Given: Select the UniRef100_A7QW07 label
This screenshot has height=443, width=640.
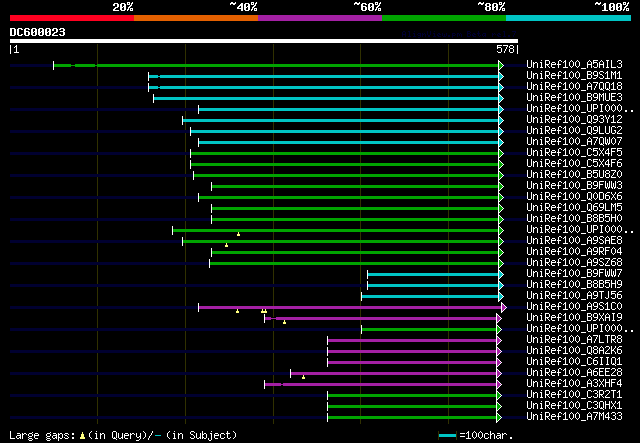Looking at the screenshot, I should 574,142.
